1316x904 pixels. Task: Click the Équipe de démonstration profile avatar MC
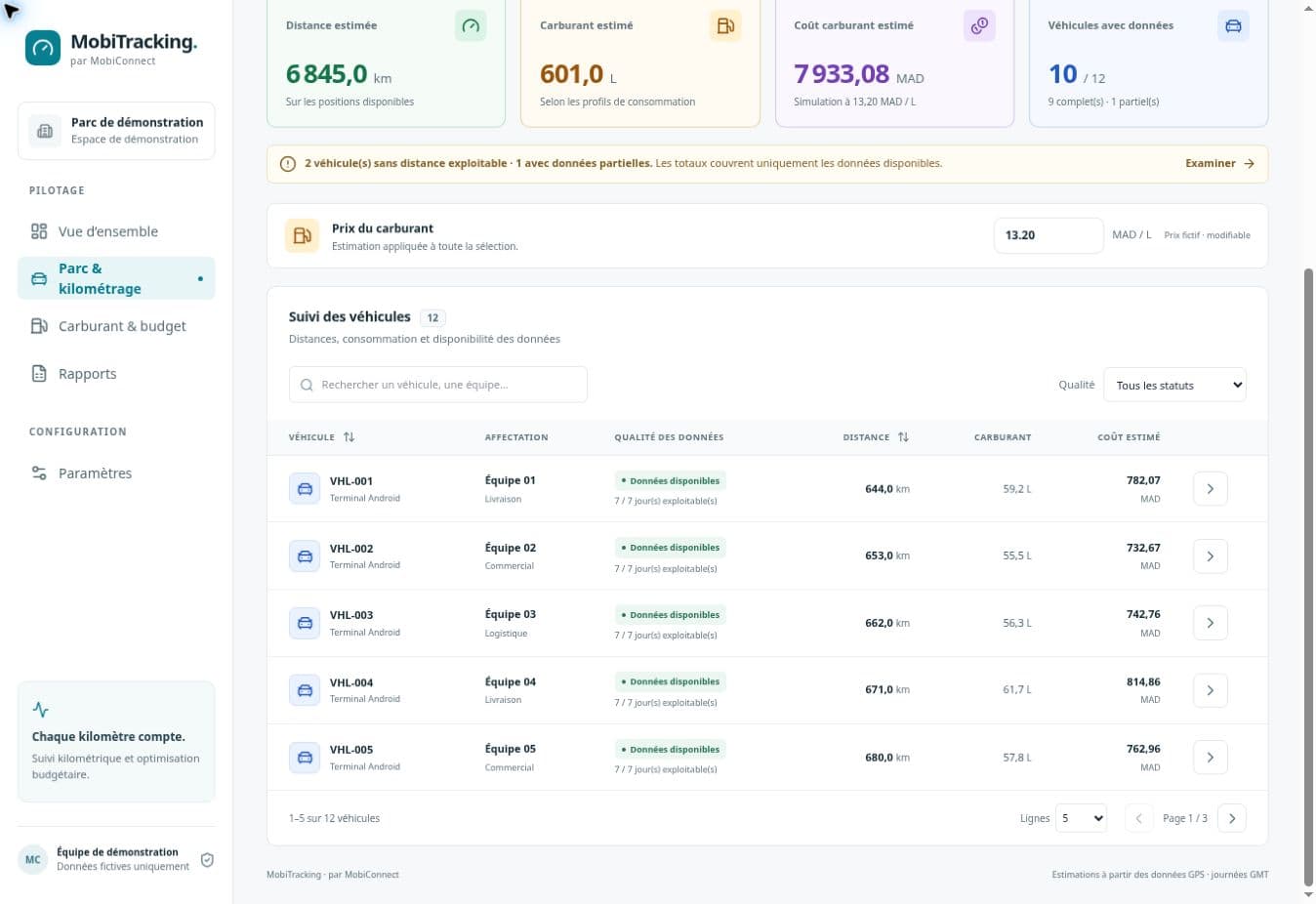[x=33, y=860]
